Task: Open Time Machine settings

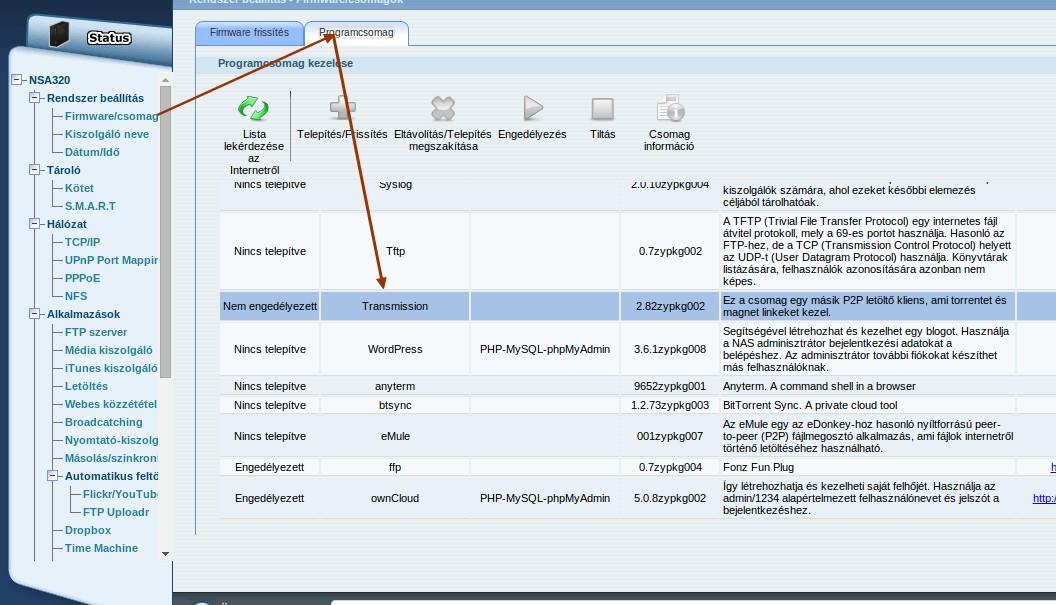Action: [101, 548]
